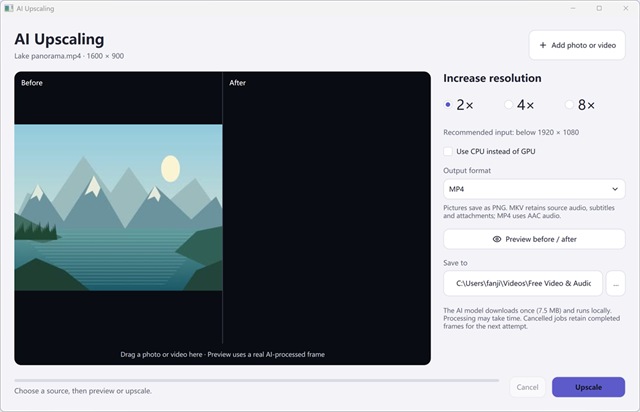Open the Output format MP4 dropdown

click(x=534, y=189)
